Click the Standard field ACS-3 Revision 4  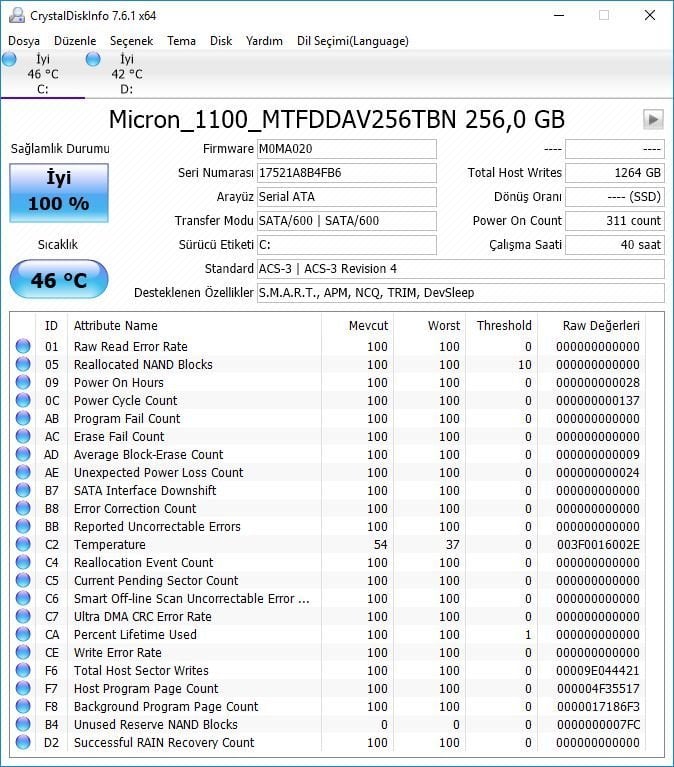461,269
